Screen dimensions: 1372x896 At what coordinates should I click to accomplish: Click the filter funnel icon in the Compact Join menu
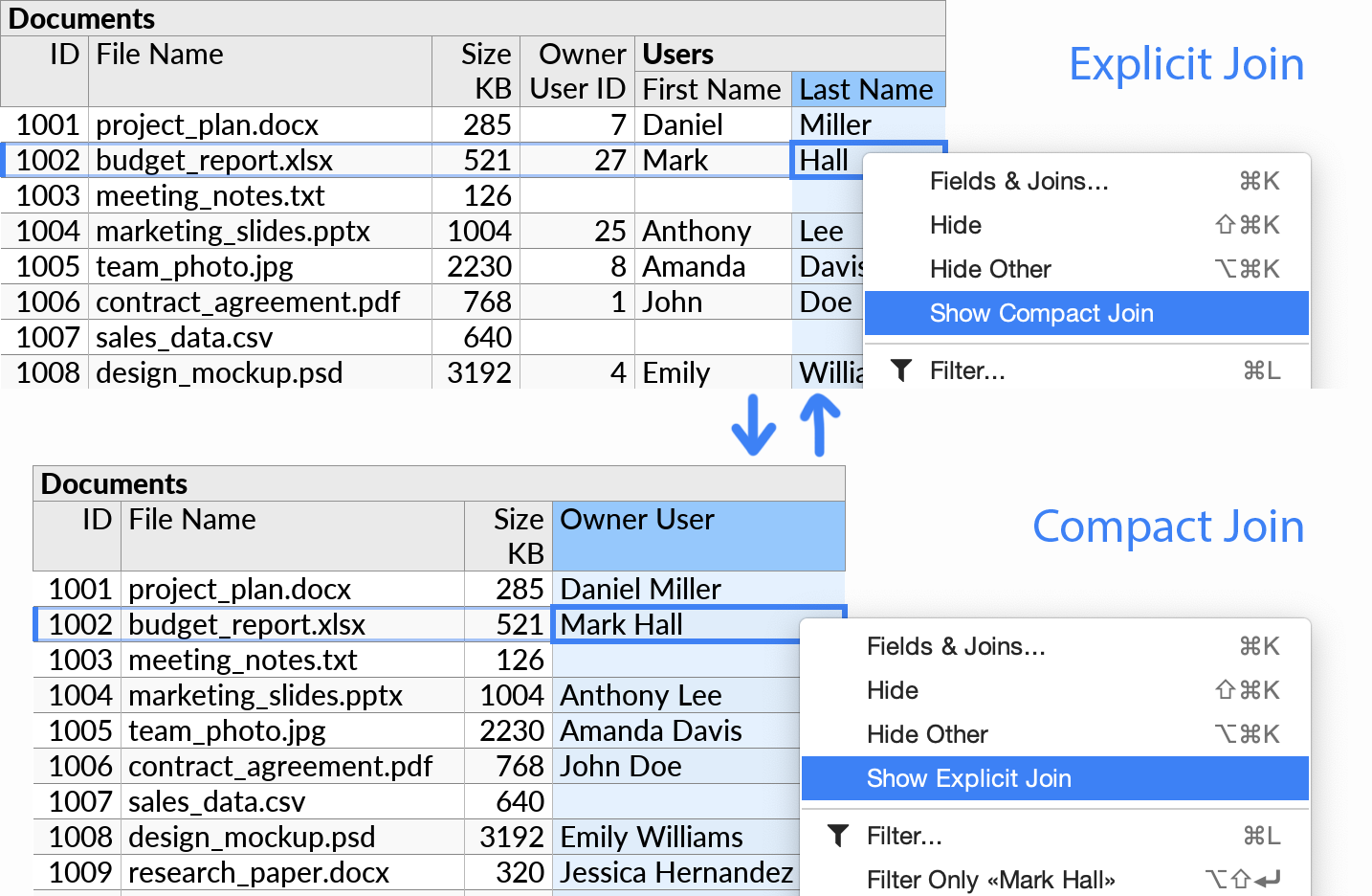point(837,835)
